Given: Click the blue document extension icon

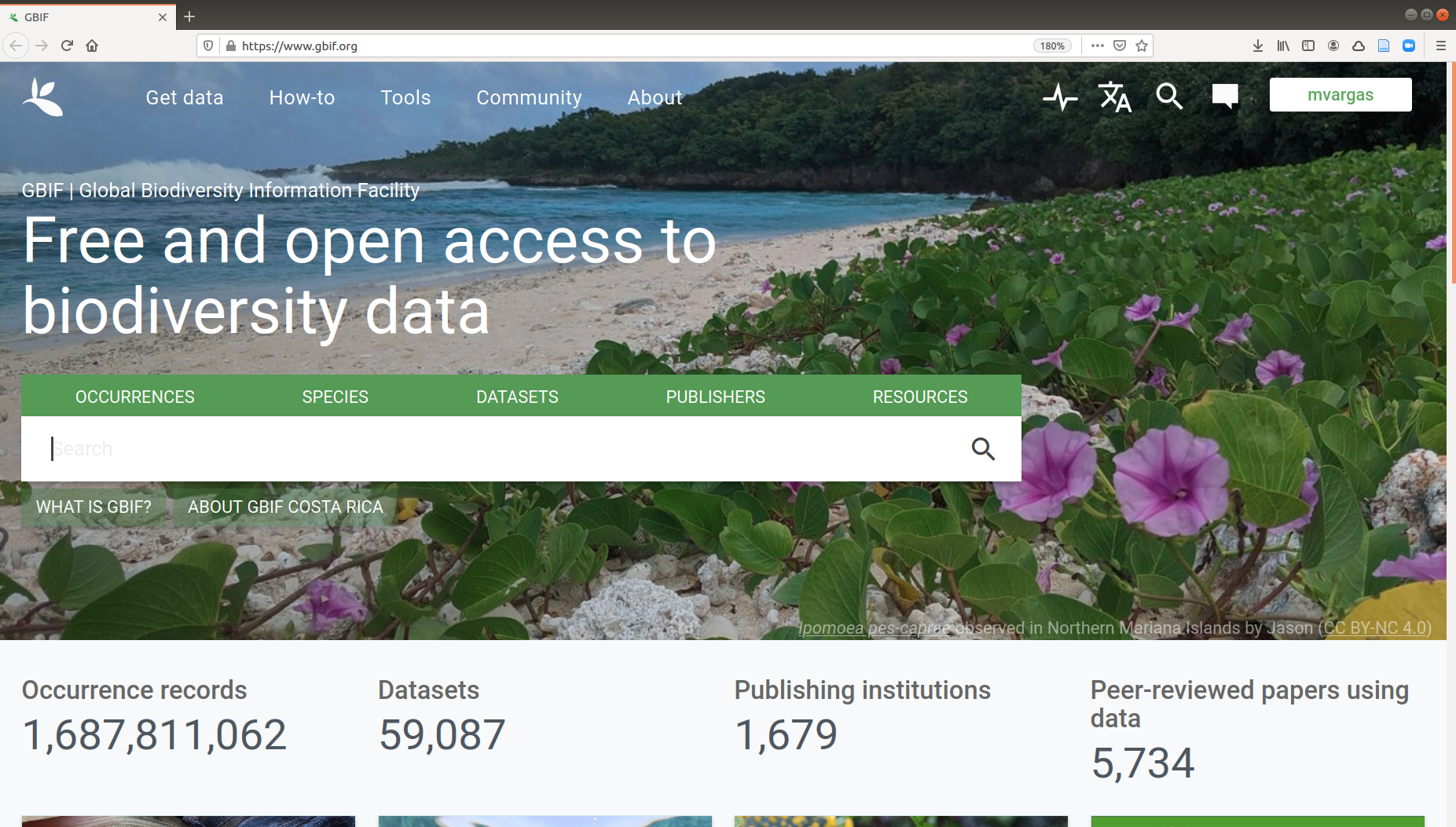Looking at the screenshot, I should point(1384,46).
